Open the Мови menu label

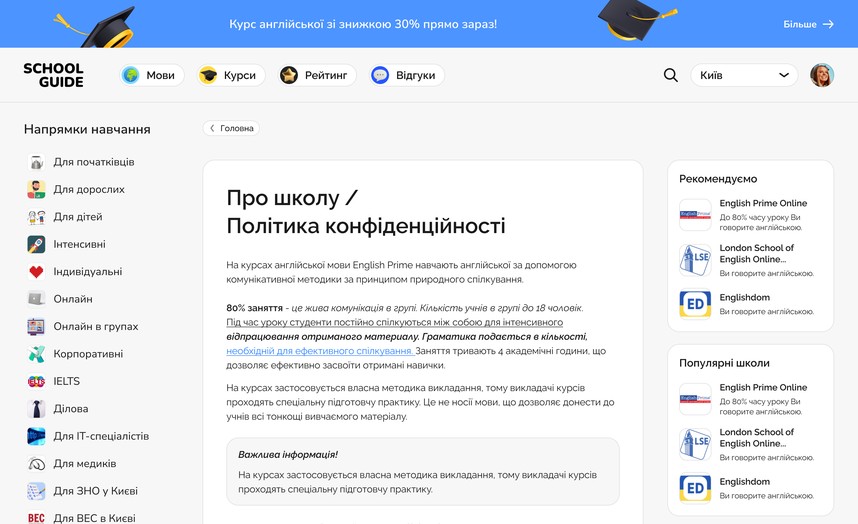[x=160, y=75]
